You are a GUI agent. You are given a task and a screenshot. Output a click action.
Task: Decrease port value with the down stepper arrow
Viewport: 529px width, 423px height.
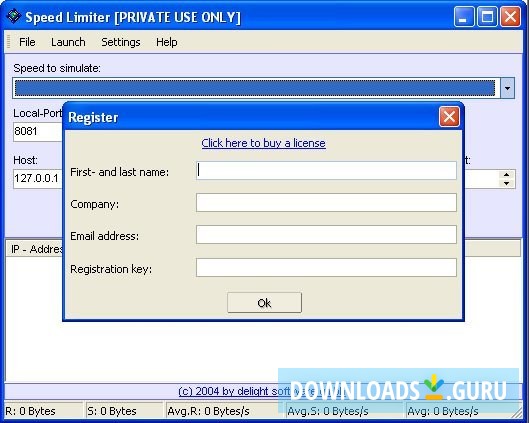506,184
